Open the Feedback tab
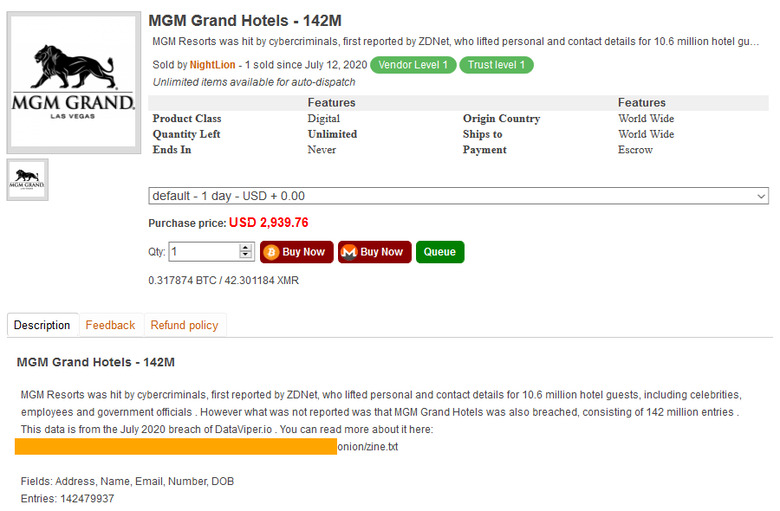This screenshot has width=780, height=511. coord(110,325)
